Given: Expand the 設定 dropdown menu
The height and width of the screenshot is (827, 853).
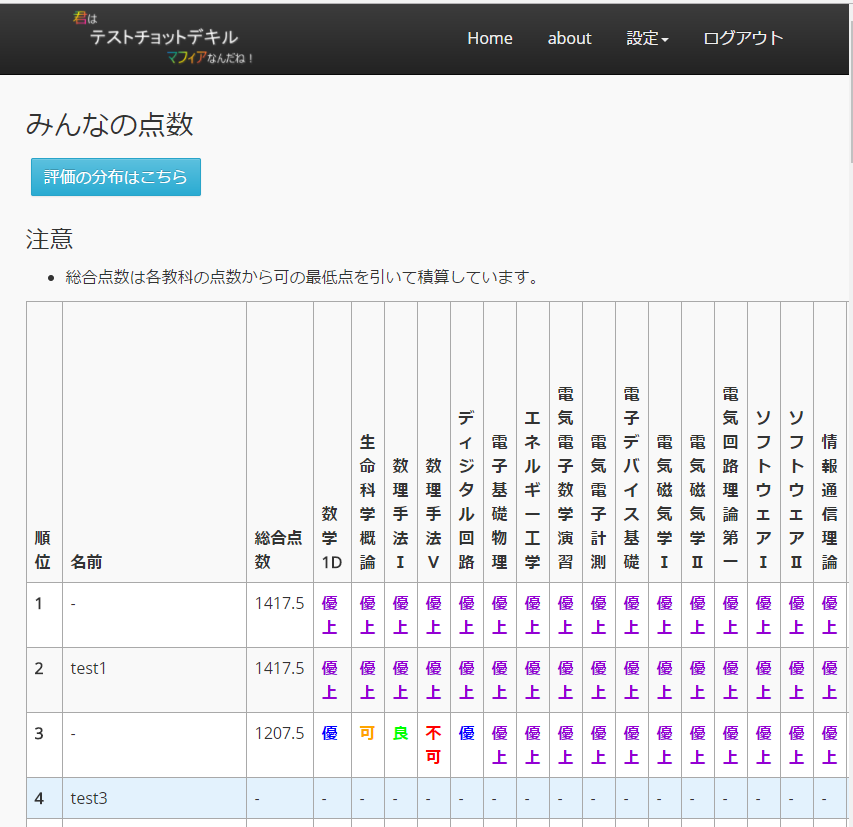Looking at the screenshot, I should (x=647, y=38).
